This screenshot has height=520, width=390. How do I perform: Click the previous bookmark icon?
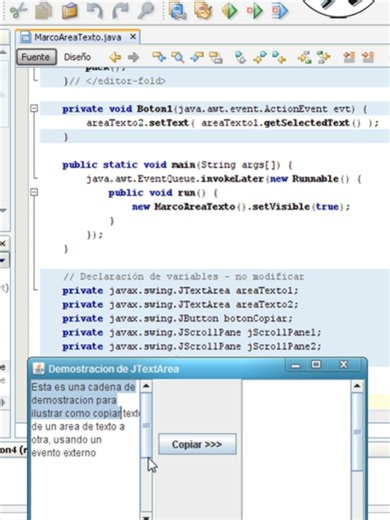click(x=260, y=57)
